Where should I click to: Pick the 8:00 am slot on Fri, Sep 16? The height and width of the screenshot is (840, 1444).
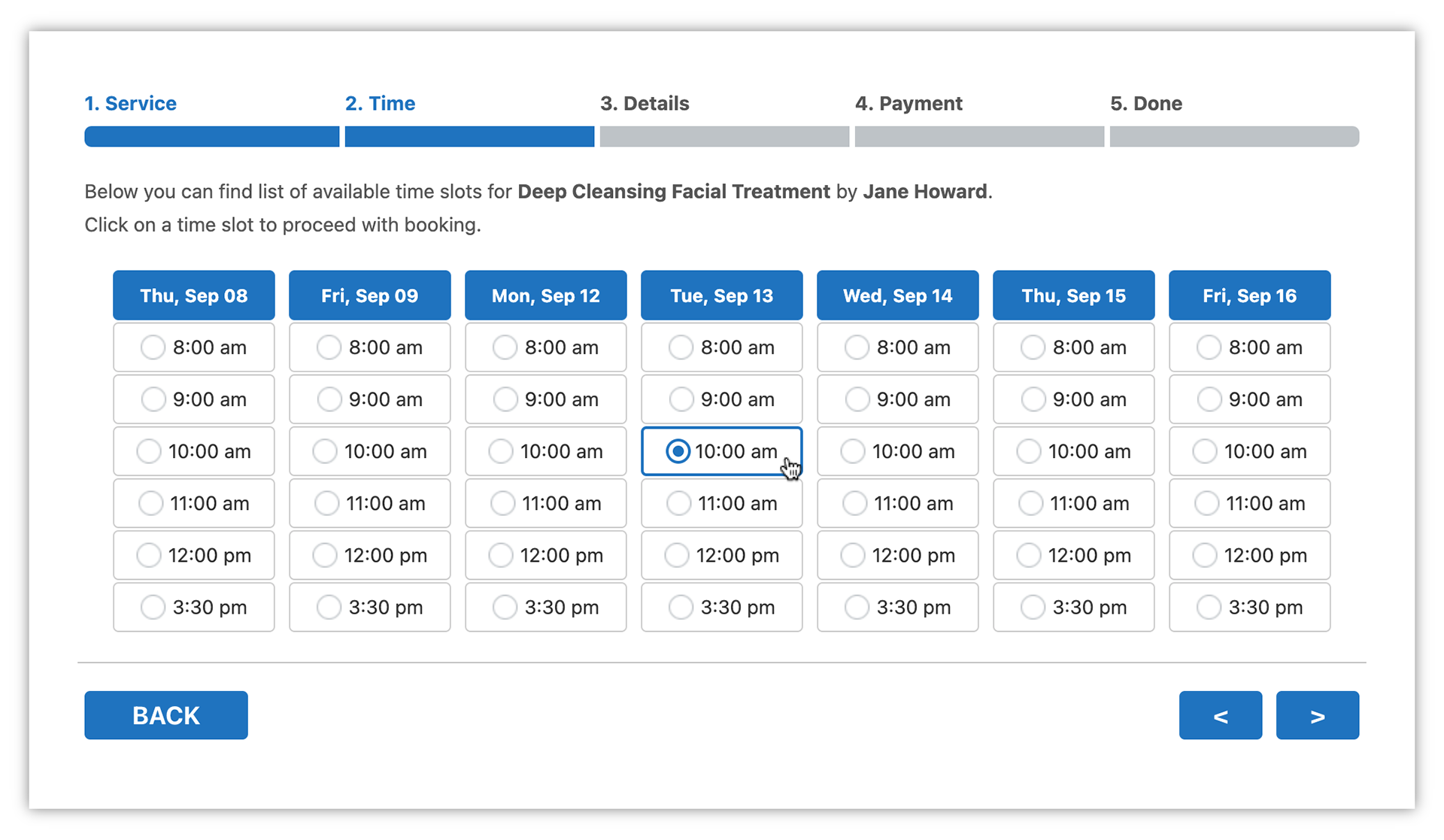point(1250,347)
